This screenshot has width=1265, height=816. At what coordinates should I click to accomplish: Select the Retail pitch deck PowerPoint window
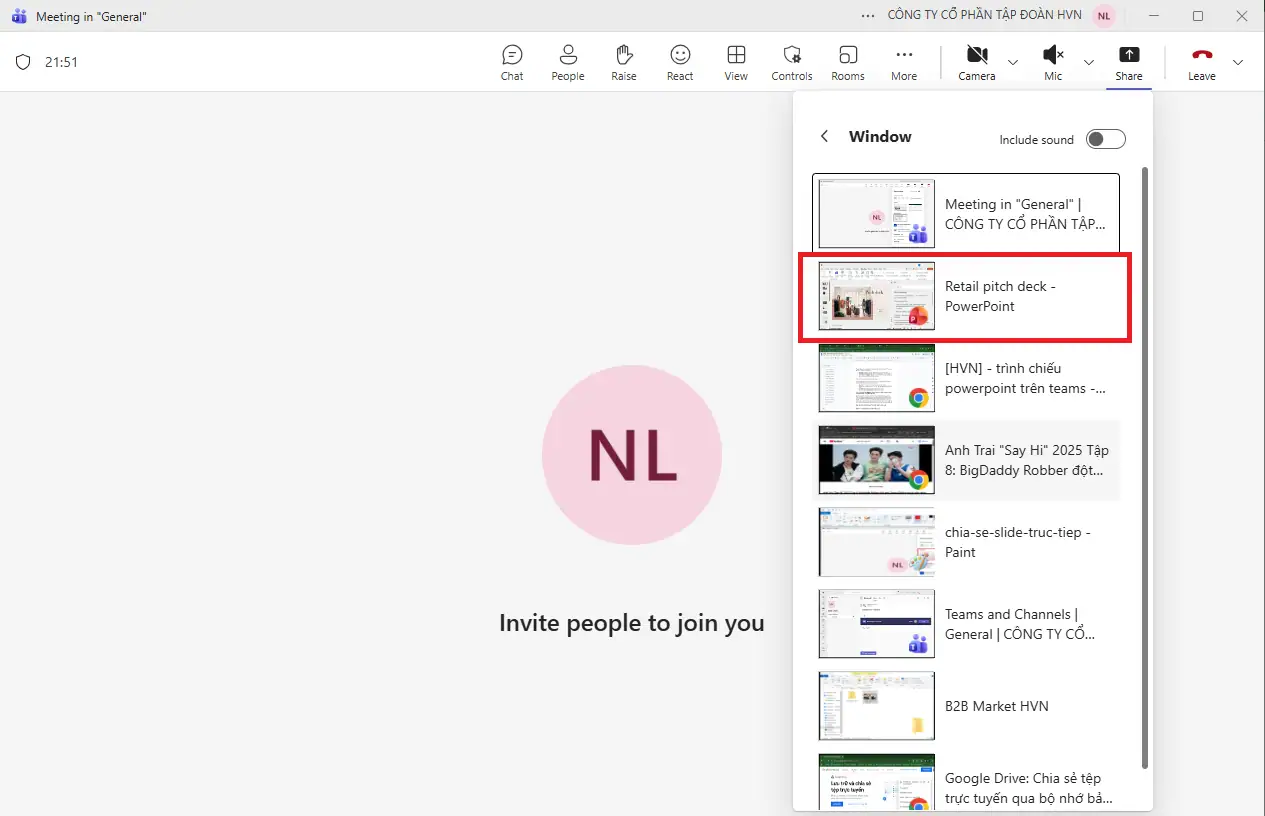click(964, 296)
